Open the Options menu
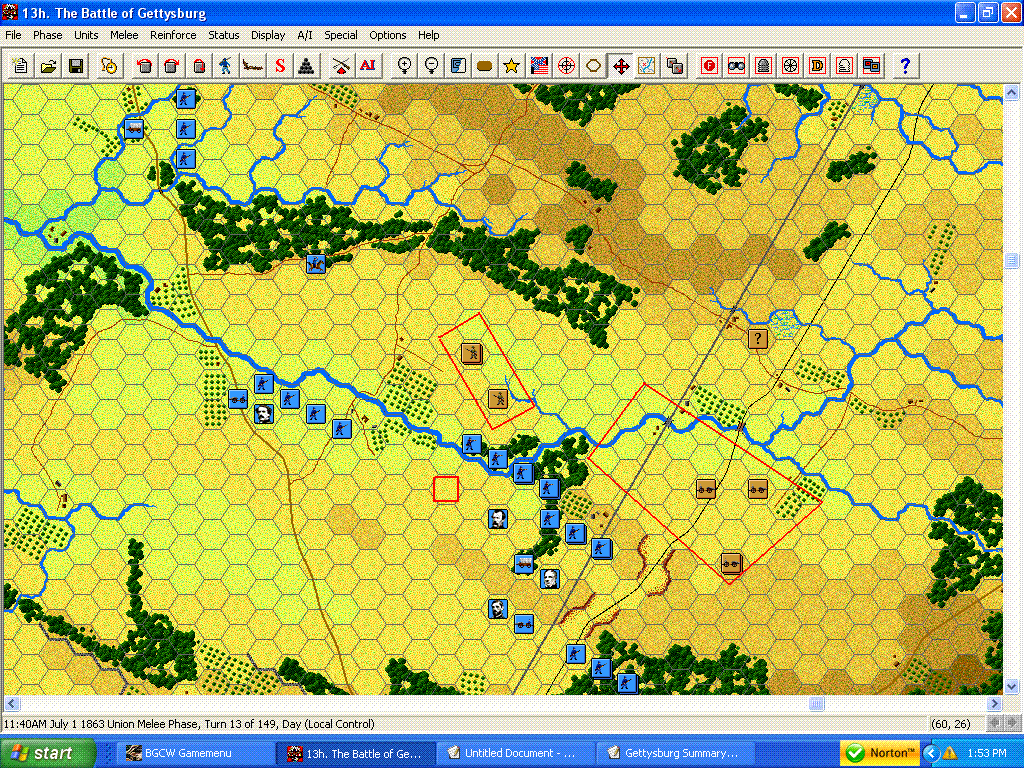 coord(387,35)
